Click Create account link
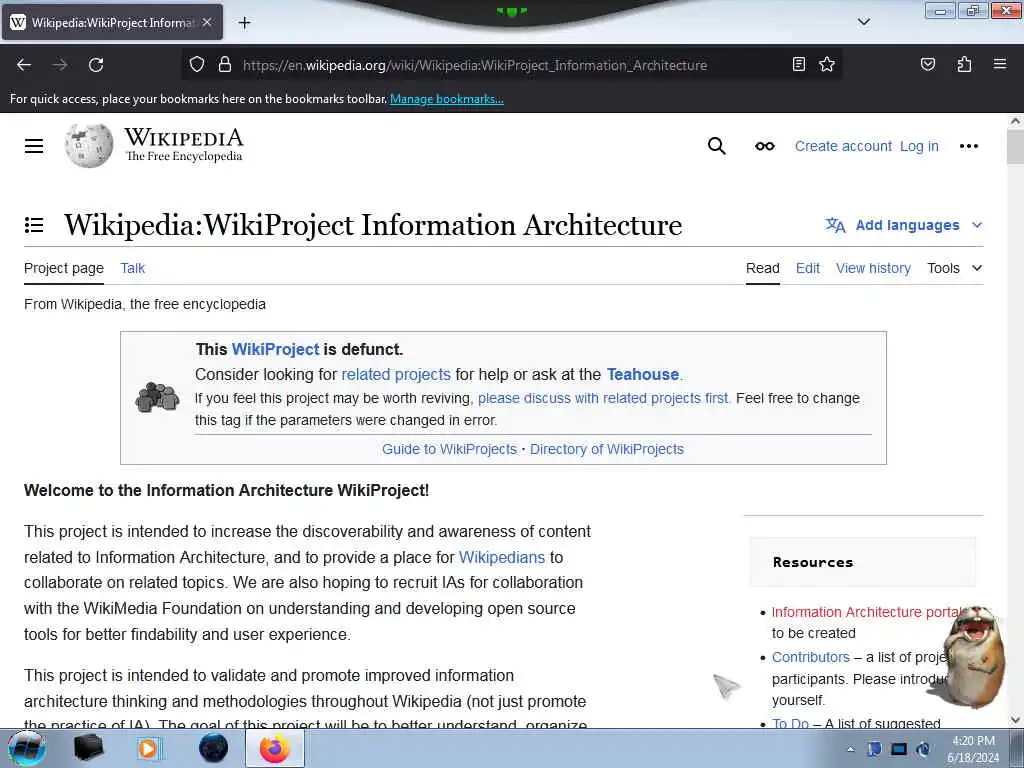The width and height of the screenshot is (1024, 768). (x=843, y=146)
